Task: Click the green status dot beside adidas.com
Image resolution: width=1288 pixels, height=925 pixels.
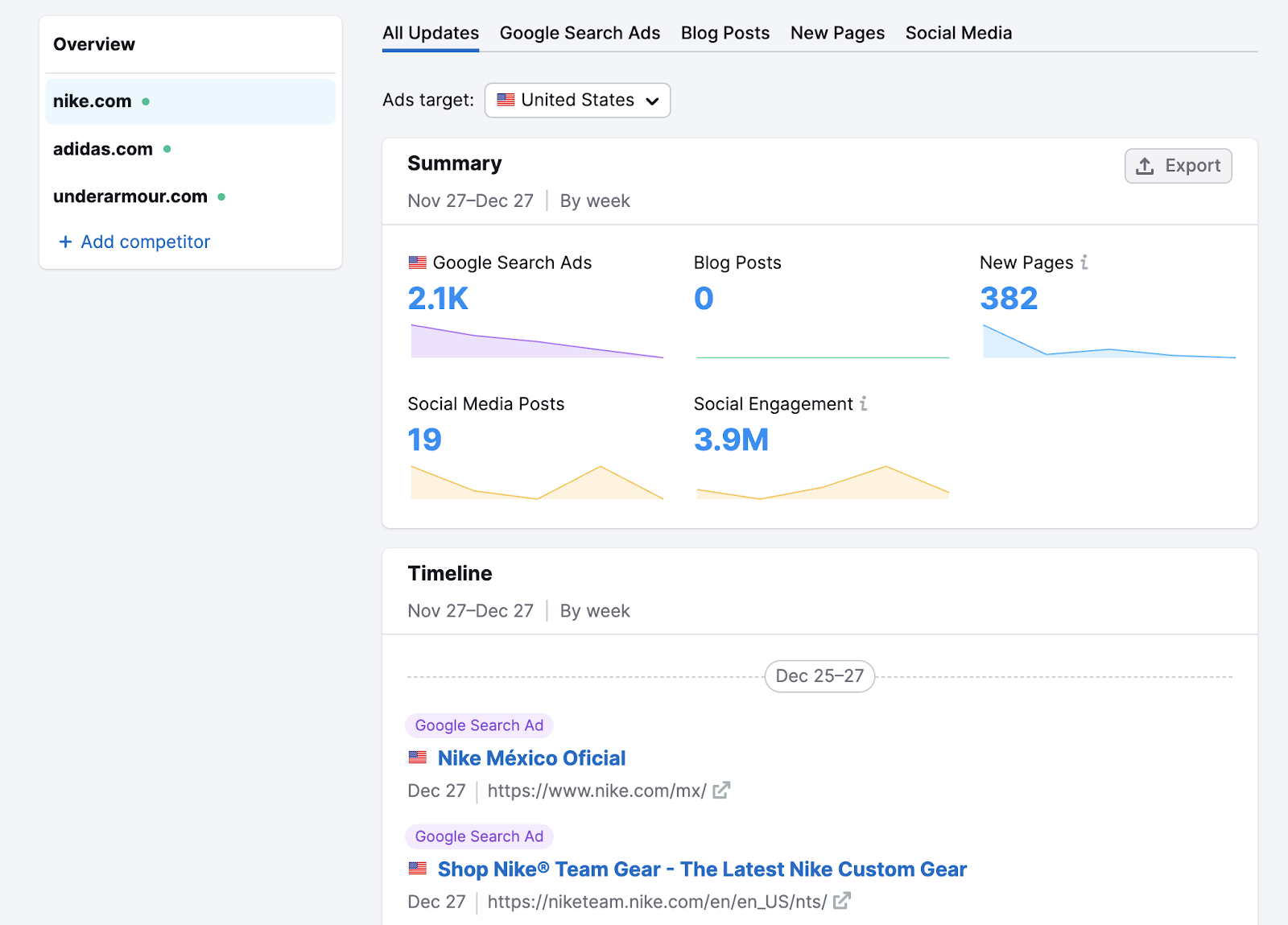Action: (x=167, y=149)
